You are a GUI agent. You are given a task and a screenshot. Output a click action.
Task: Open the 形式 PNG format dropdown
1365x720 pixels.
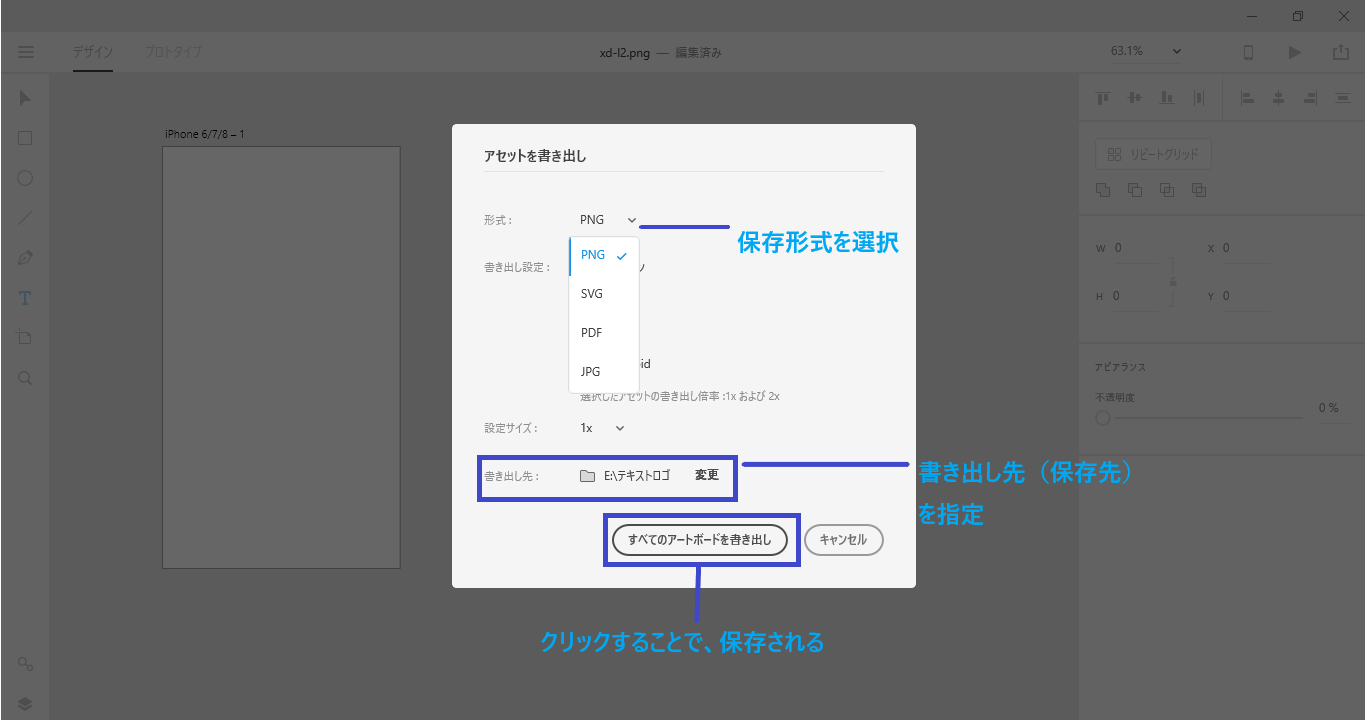608,220
